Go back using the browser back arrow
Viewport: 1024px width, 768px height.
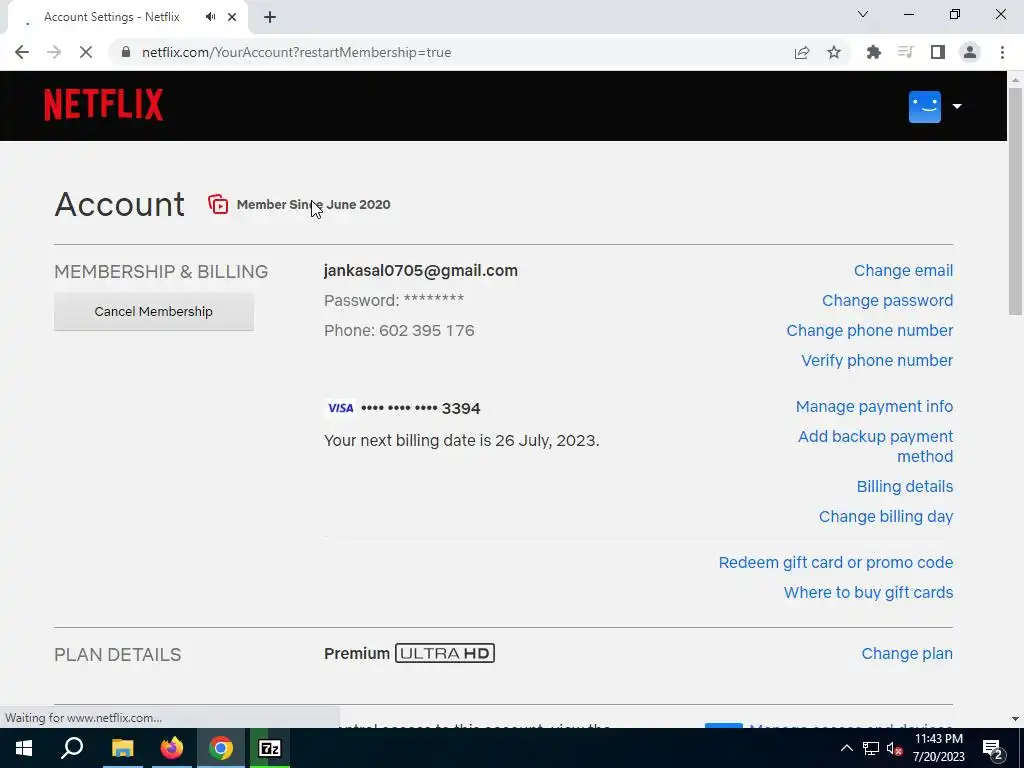click(22, 52)
